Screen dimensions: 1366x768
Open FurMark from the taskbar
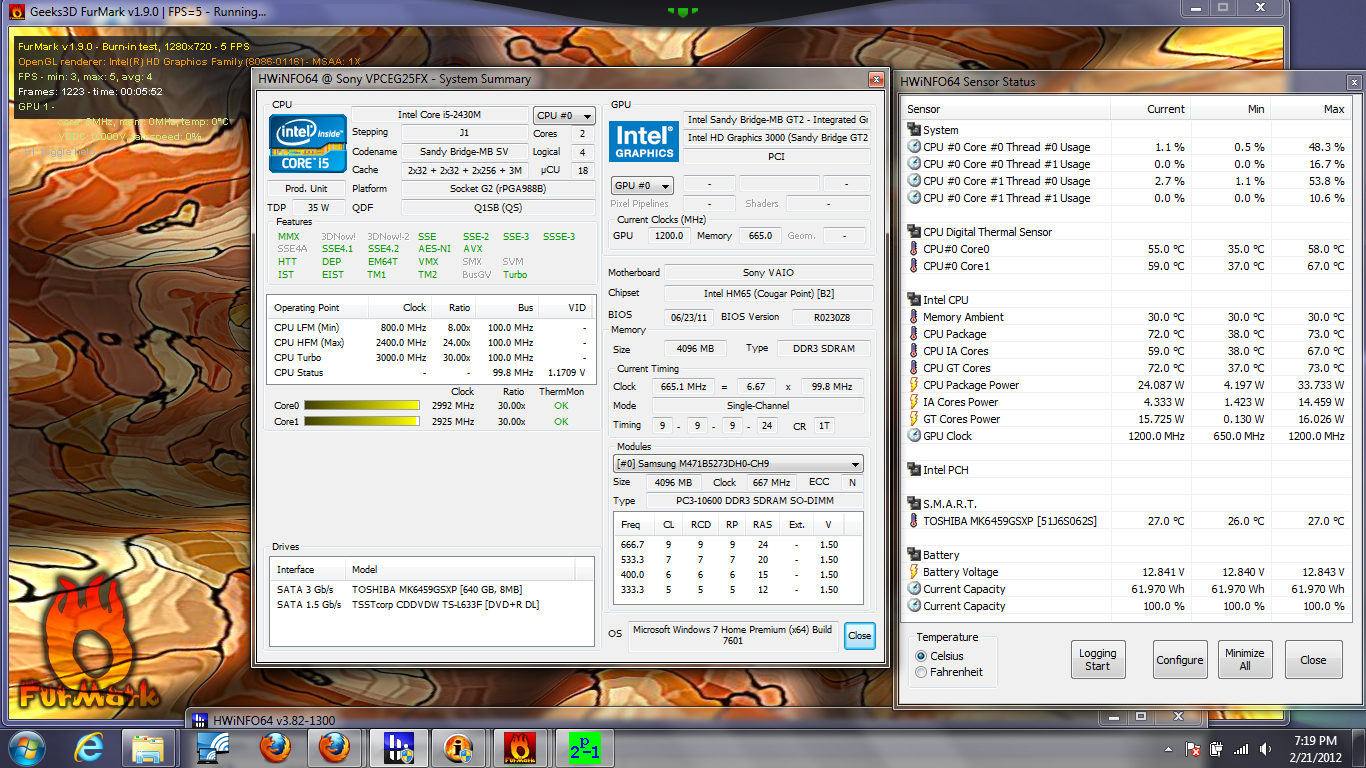click(x=520, y=748)
